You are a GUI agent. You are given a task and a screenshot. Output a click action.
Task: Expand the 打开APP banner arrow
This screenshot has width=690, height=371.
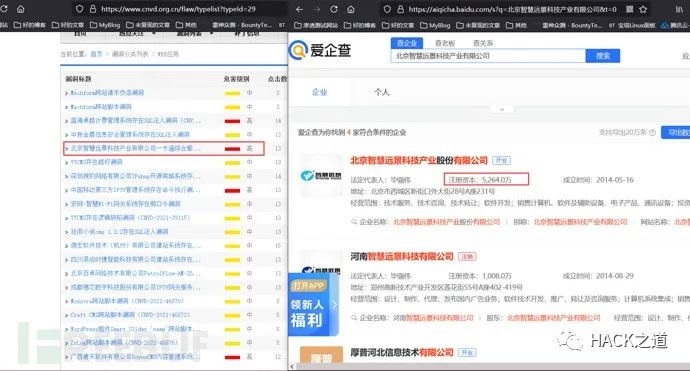pyautogui.click(x=334, y=304)
